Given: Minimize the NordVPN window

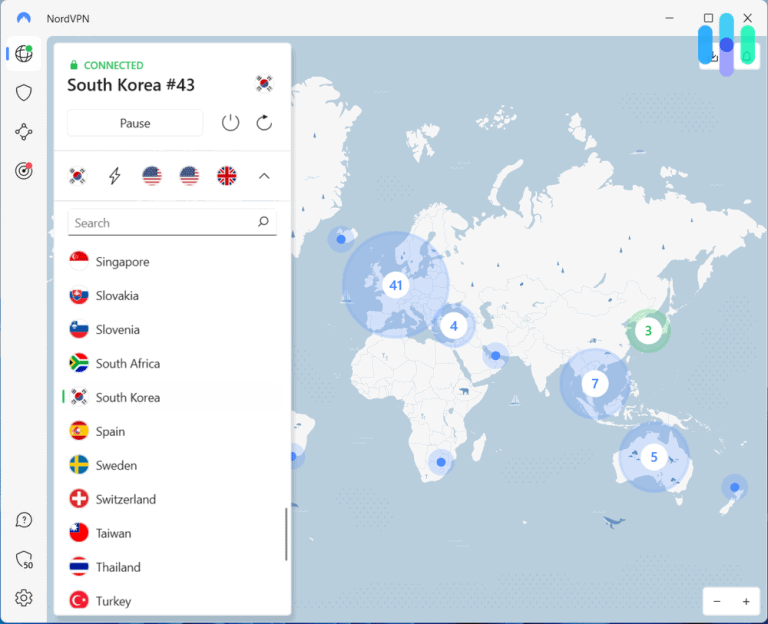Looking at the screenshot, I should point(670,18).
